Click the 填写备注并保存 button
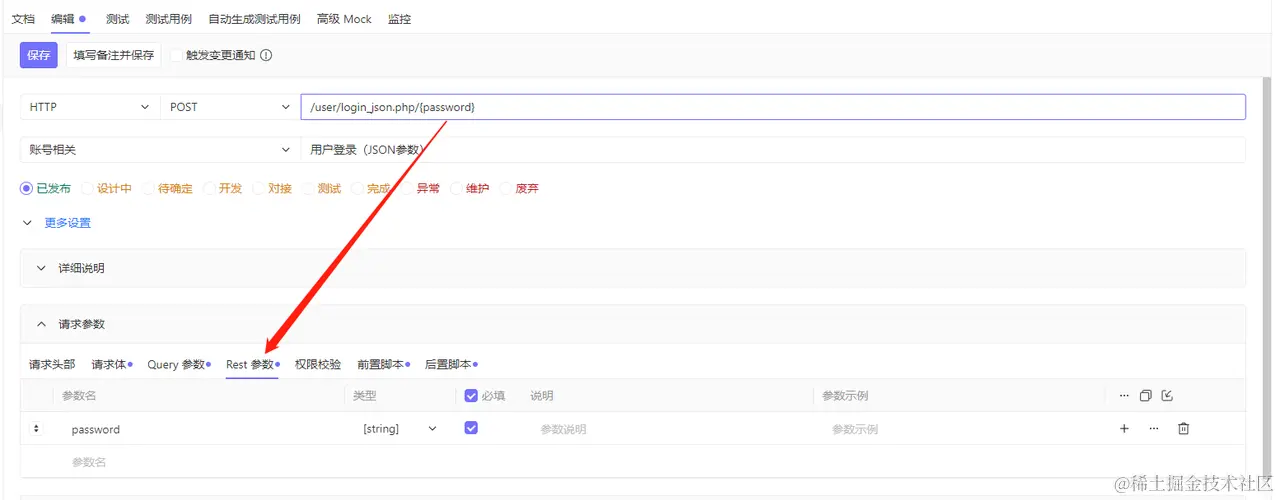Screen dimensions: 1280x500 point(114,56)
